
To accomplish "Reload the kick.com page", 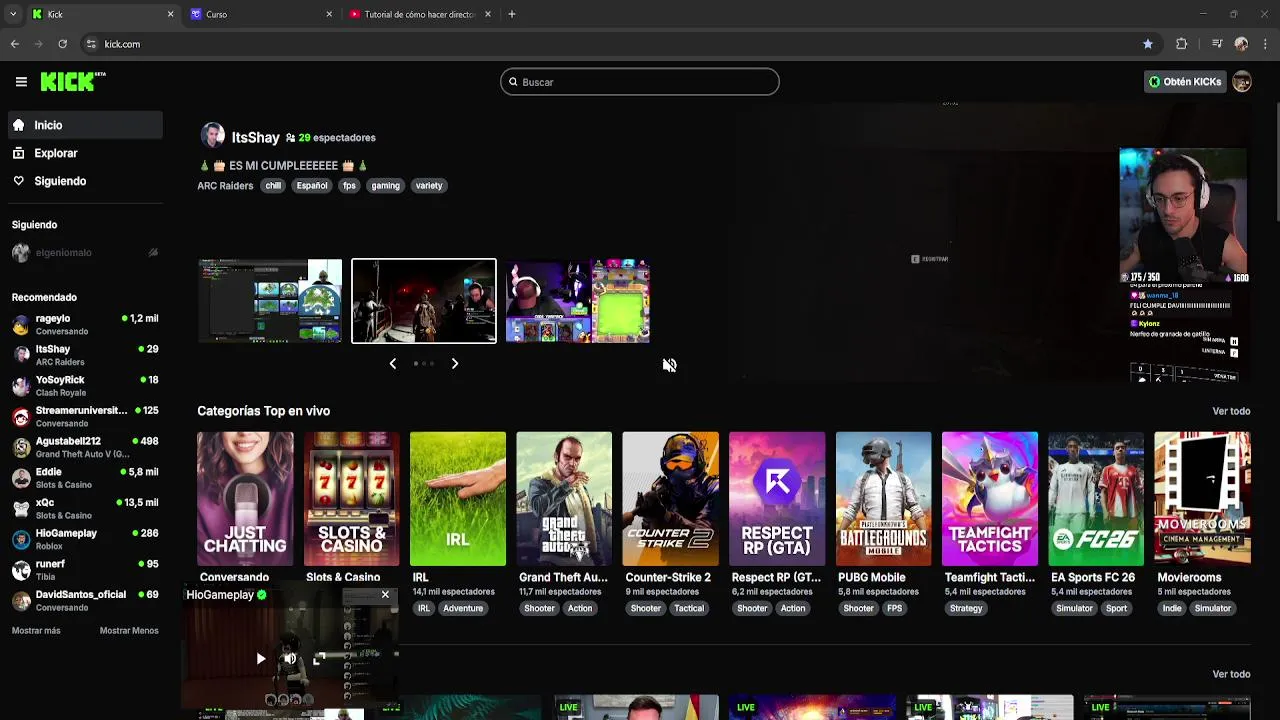I will coord(62,44).
